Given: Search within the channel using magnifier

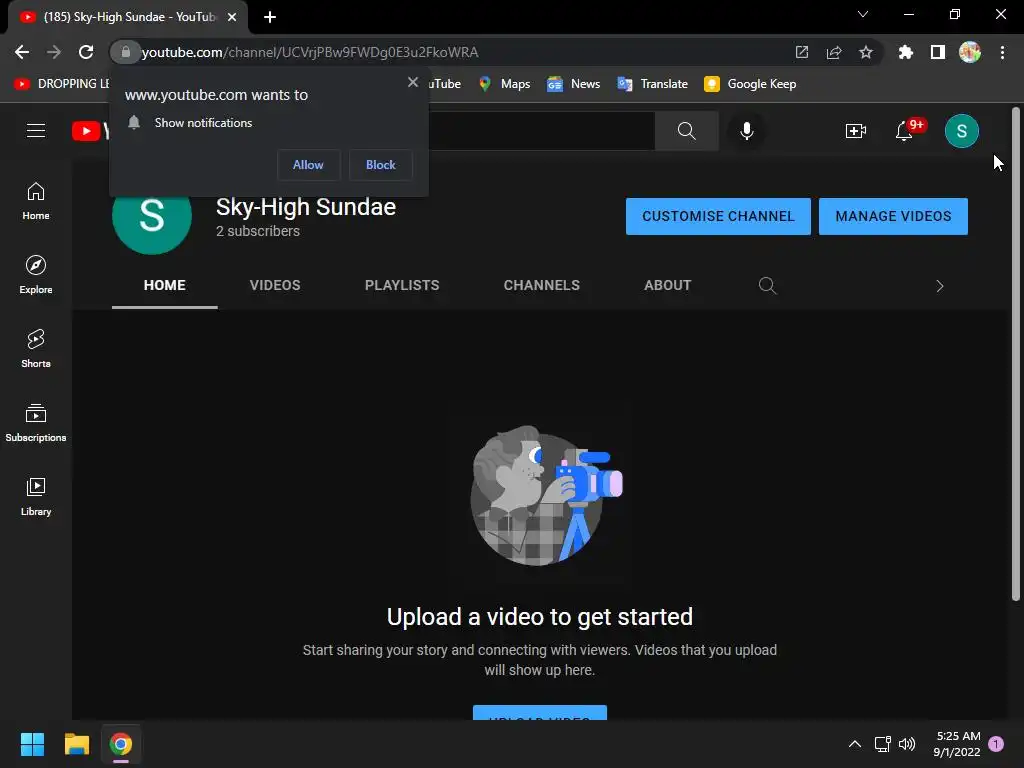Looking at the screenshot, I should click(767, 285).
